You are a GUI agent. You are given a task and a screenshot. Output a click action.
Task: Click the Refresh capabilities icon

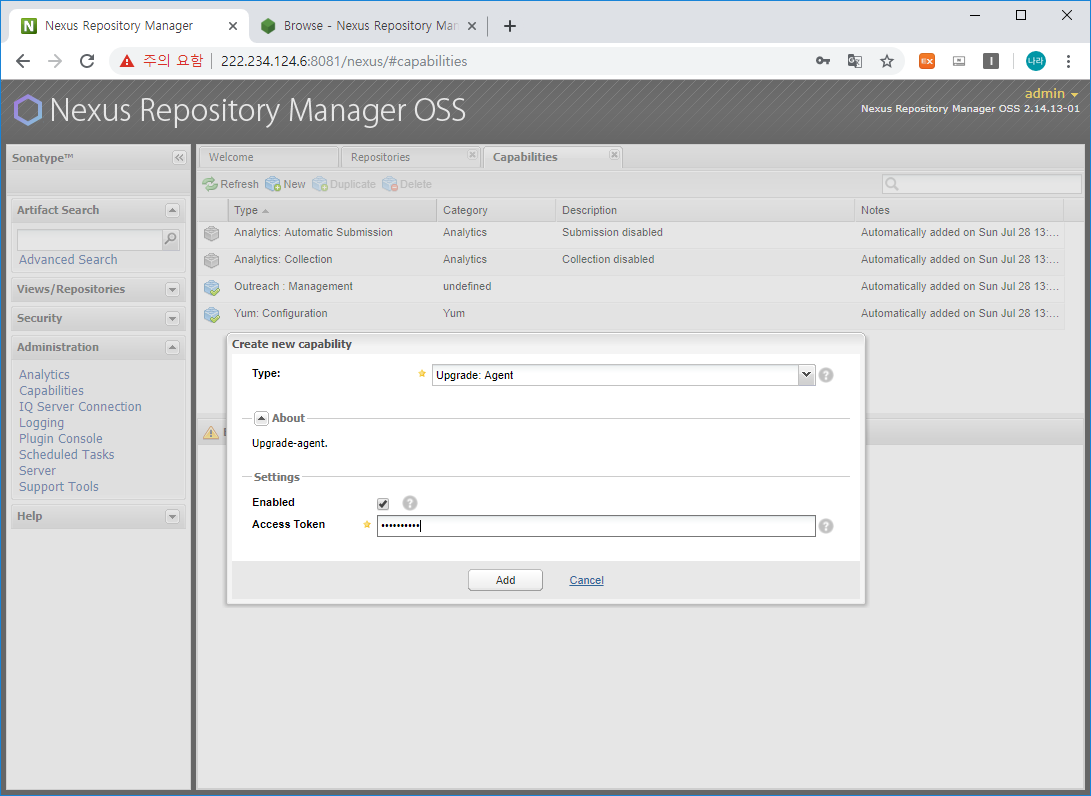coord(209,184)
